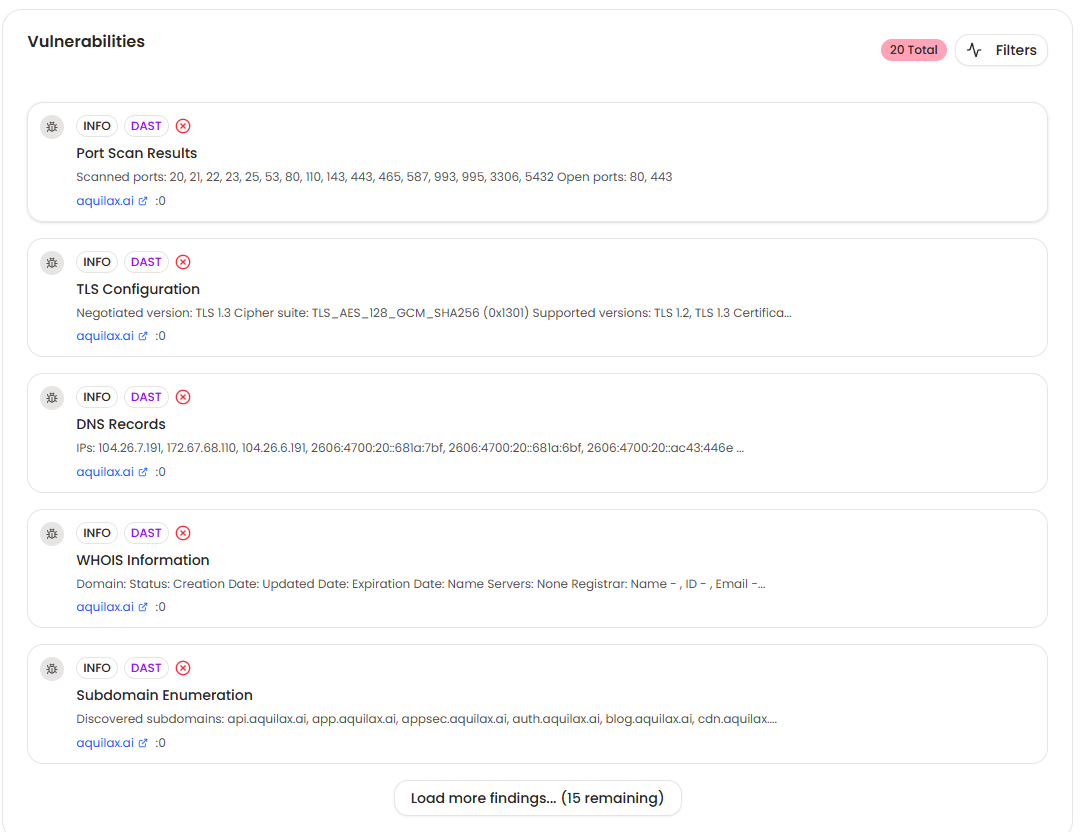1089x832 pixels.
Task: Select the TLS Configuration title
Action: (x=138, y=289)
